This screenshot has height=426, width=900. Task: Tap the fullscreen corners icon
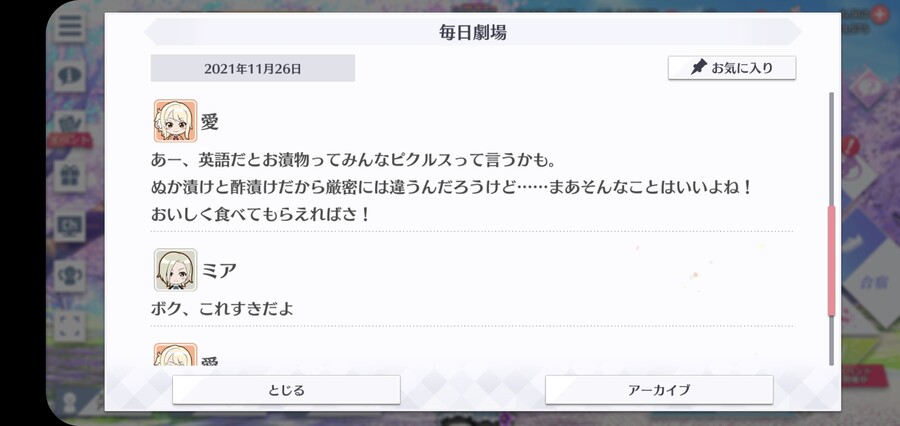click(70, 325)
